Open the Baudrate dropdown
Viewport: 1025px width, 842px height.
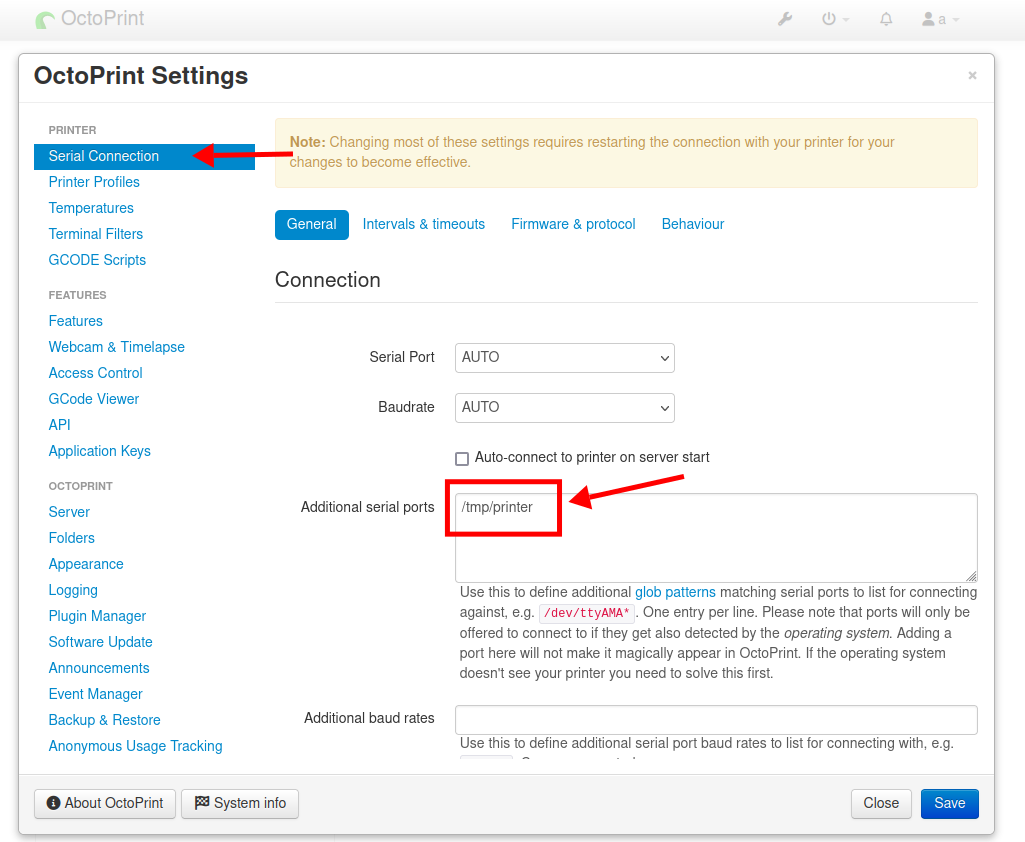click(x=565, y=407)
